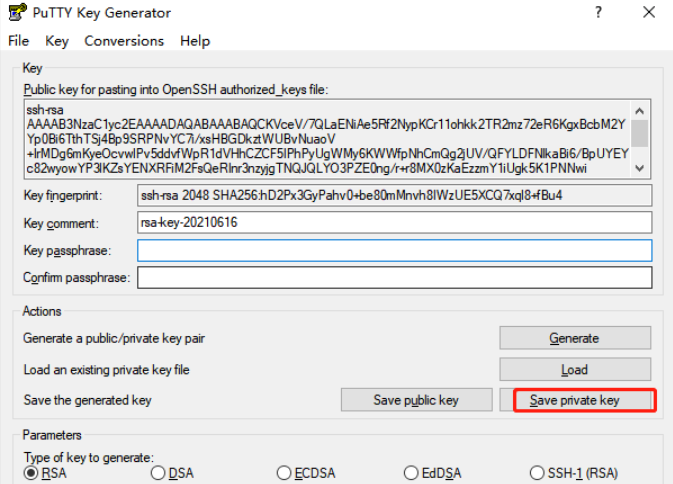Focus the Key passphrase field
The width and height of the screenshot is (673, 484).
click(x=394, y=250)
